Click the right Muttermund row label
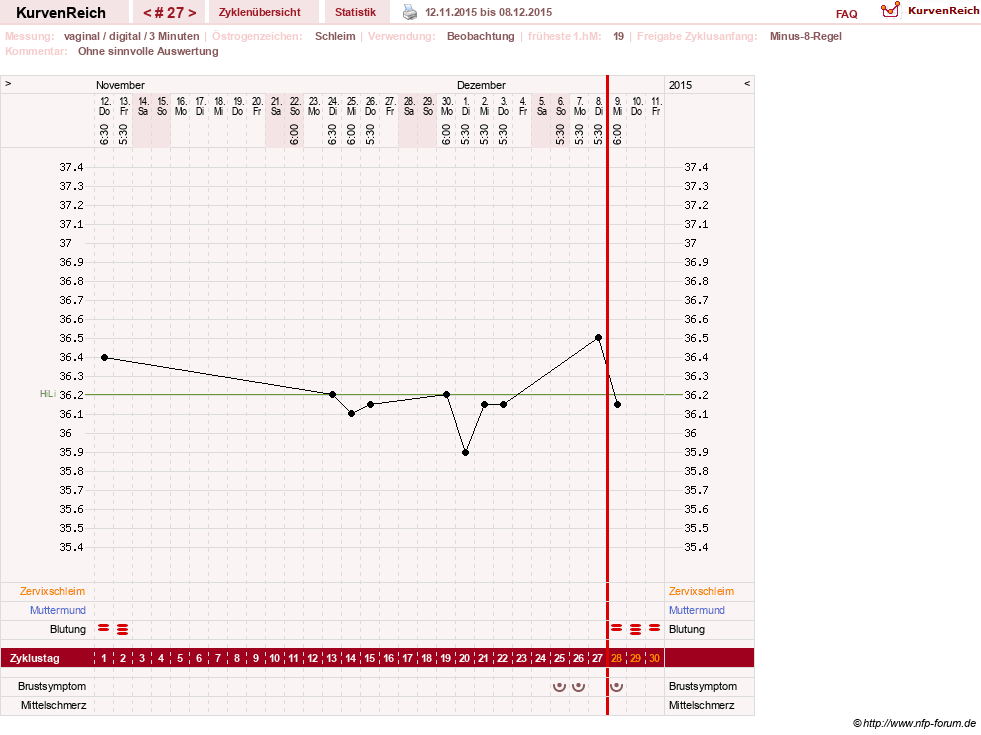The height and width of the screenshot is (735, 981). [697, 610]
